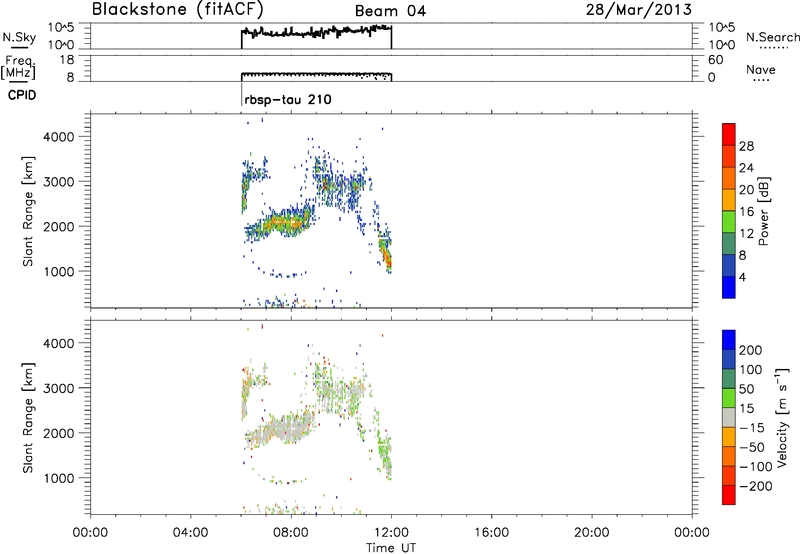Click the date '28/Mar/2013'
The width and height of the screenshot is (800, 554).
[x=638, y=10]
